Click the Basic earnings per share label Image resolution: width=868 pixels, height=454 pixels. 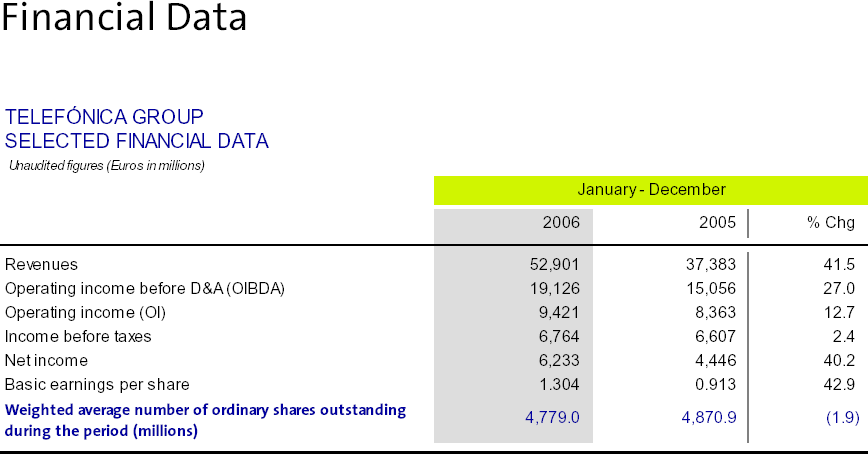click(97, 384)
